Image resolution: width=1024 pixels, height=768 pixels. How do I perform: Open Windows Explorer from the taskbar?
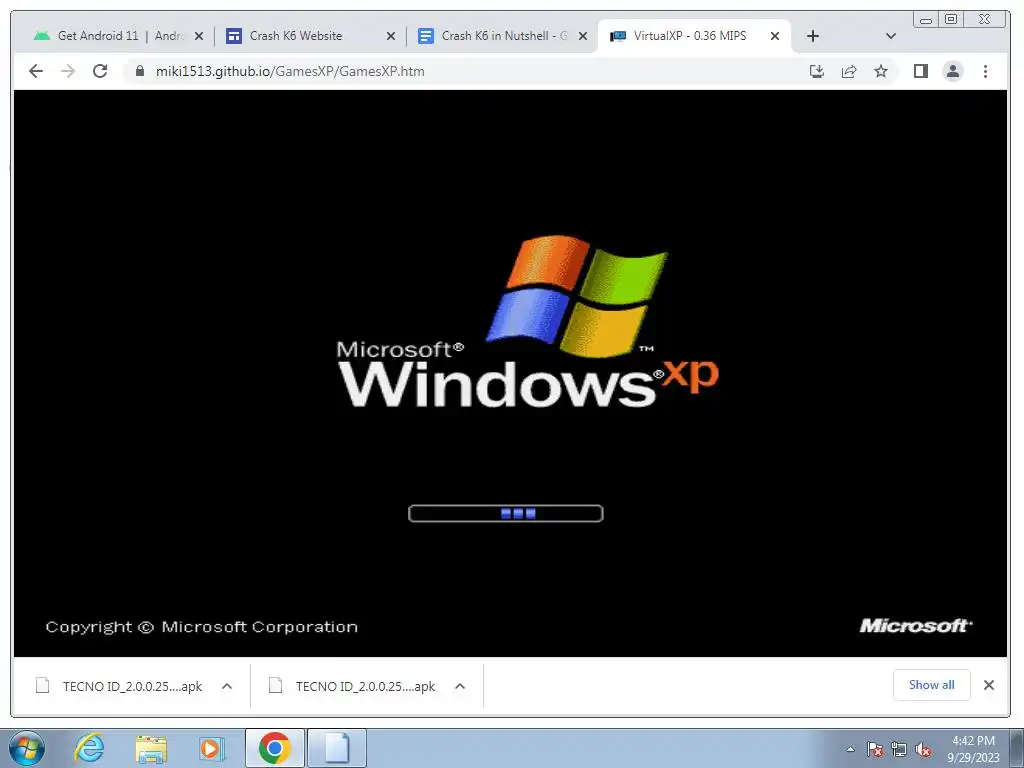pos(151,748)
